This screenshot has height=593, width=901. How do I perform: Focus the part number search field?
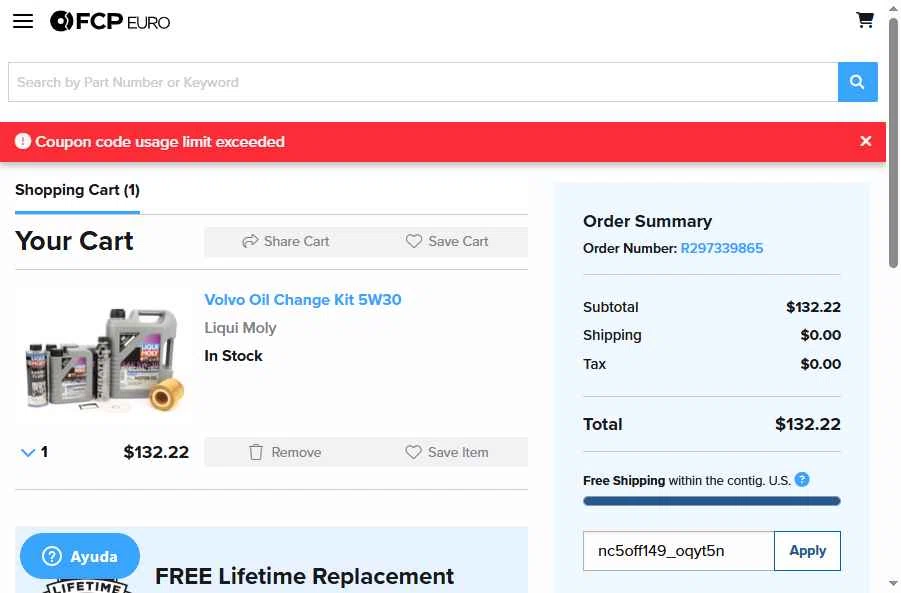tap(422, 82)
